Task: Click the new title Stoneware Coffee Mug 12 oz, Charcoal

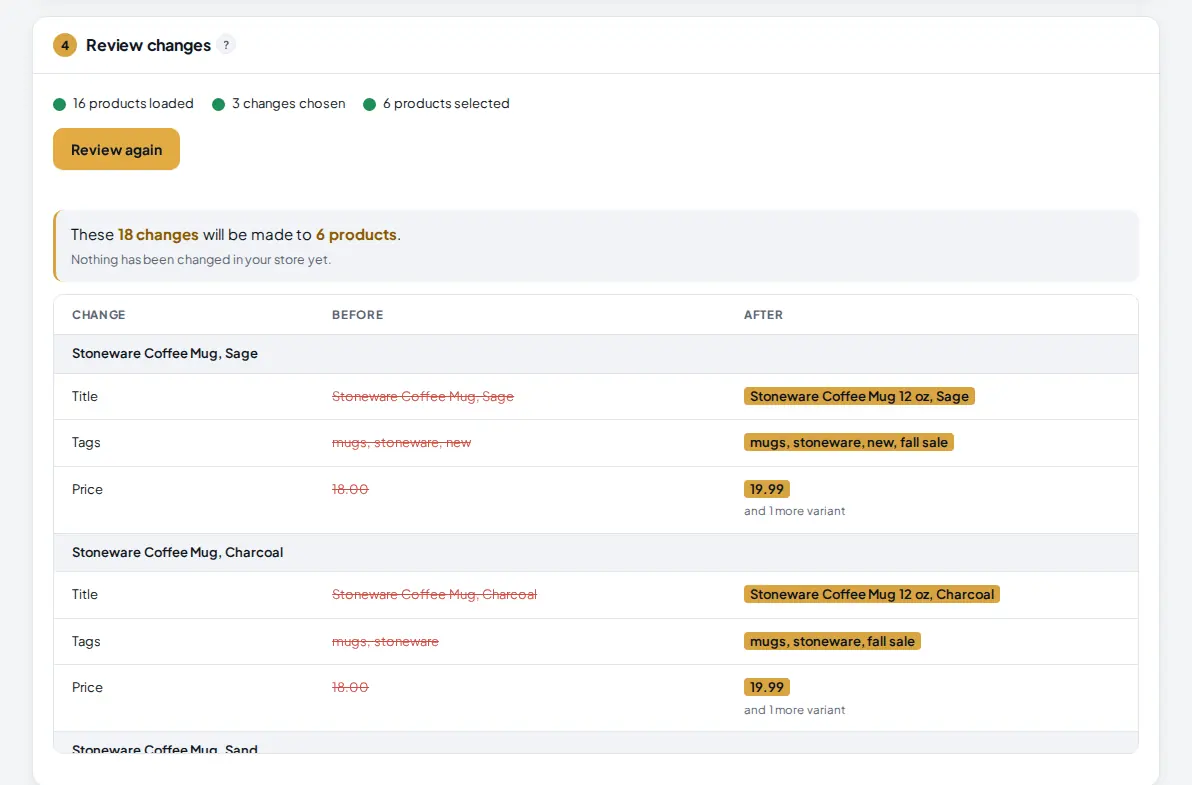Action: click(871, 594)
